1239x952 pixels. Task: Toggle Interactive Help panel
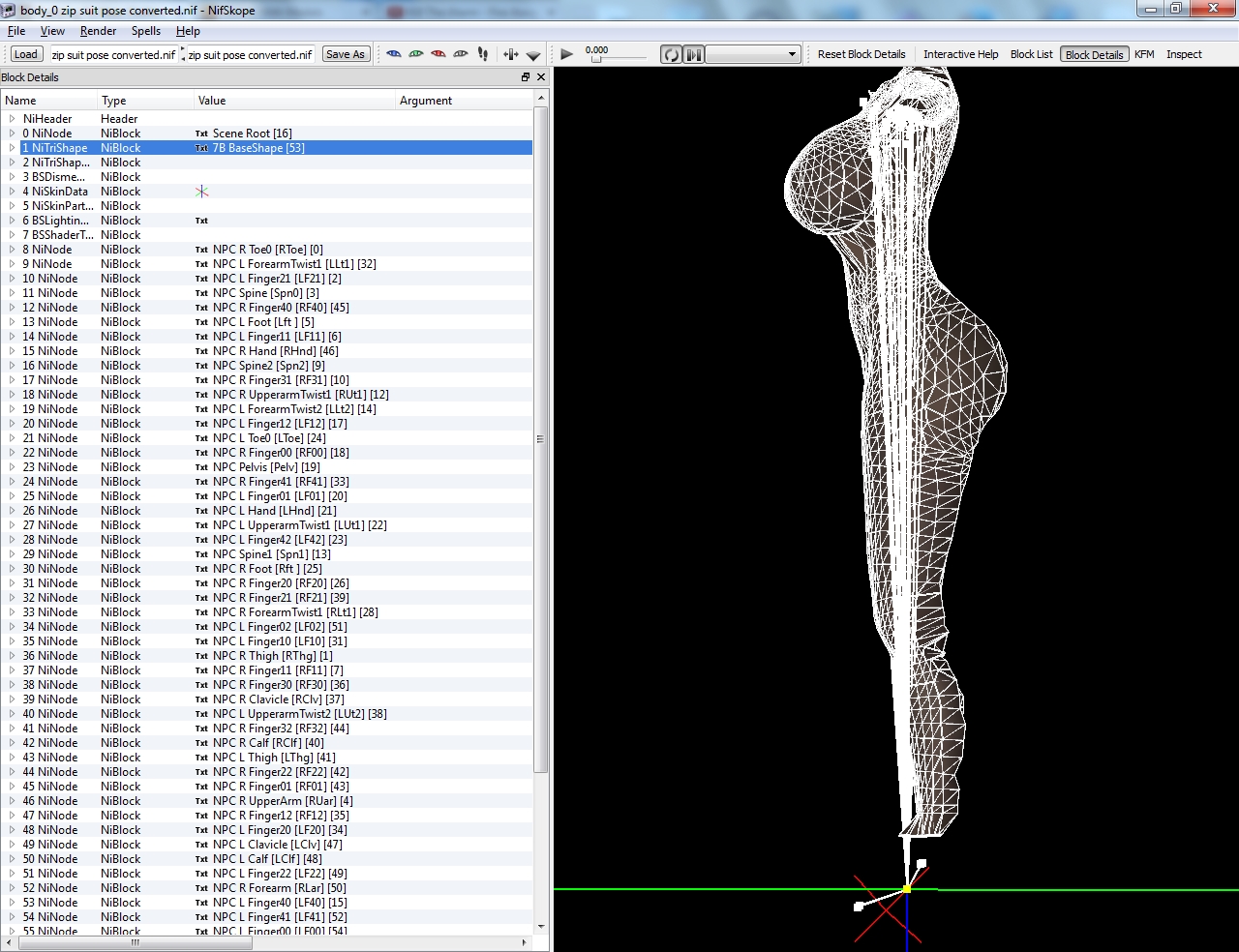coord(960,54)
